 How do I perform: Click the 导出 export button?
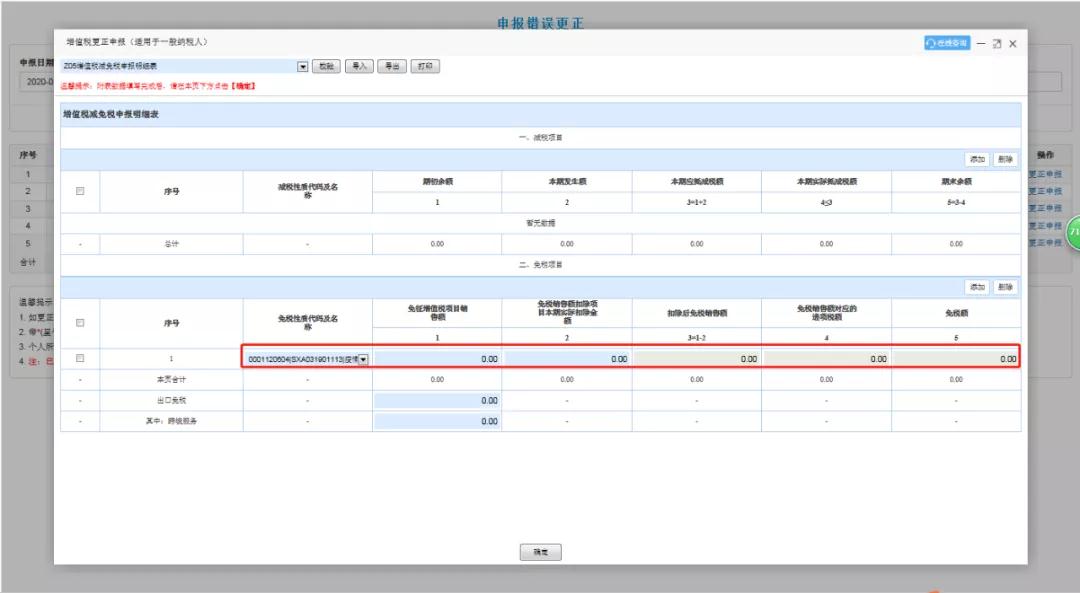(x=391, y=66)
